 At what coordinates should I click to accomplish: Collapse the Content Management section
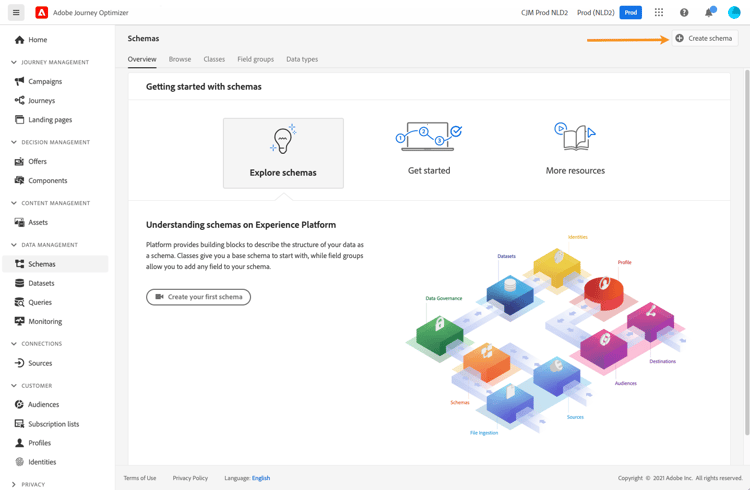coord(13,203)
